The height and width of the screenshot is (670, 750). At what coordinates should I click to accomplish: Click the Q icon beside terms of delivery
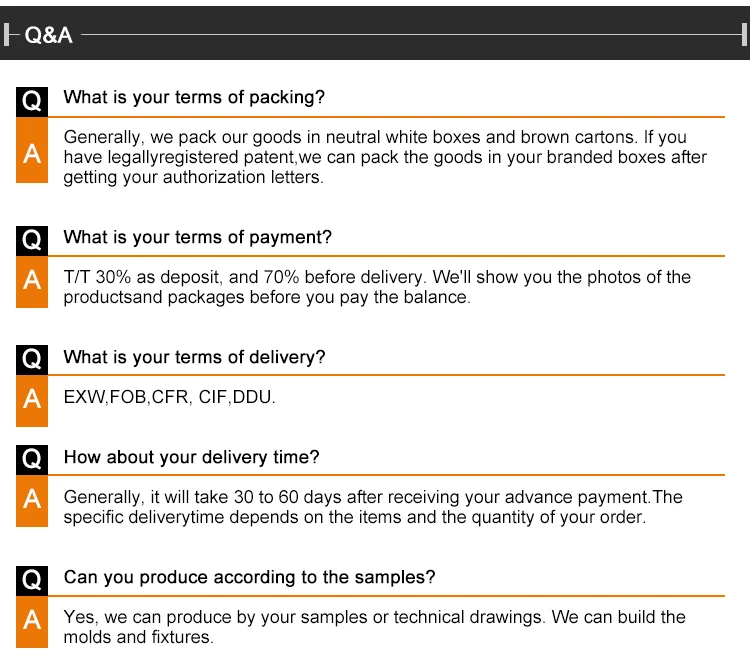click(x=32, y=360)
